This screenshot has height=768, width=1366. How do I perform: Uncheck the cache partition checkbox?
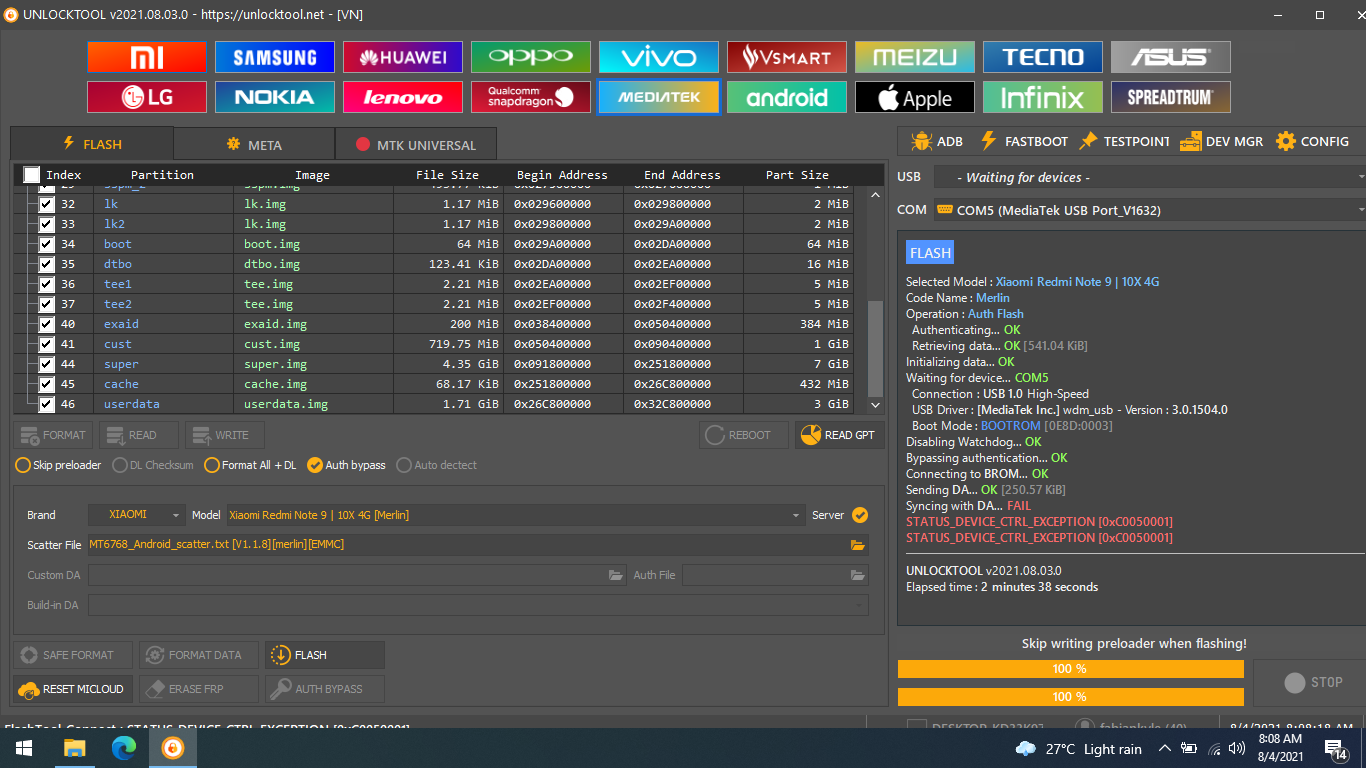point(46,384)
